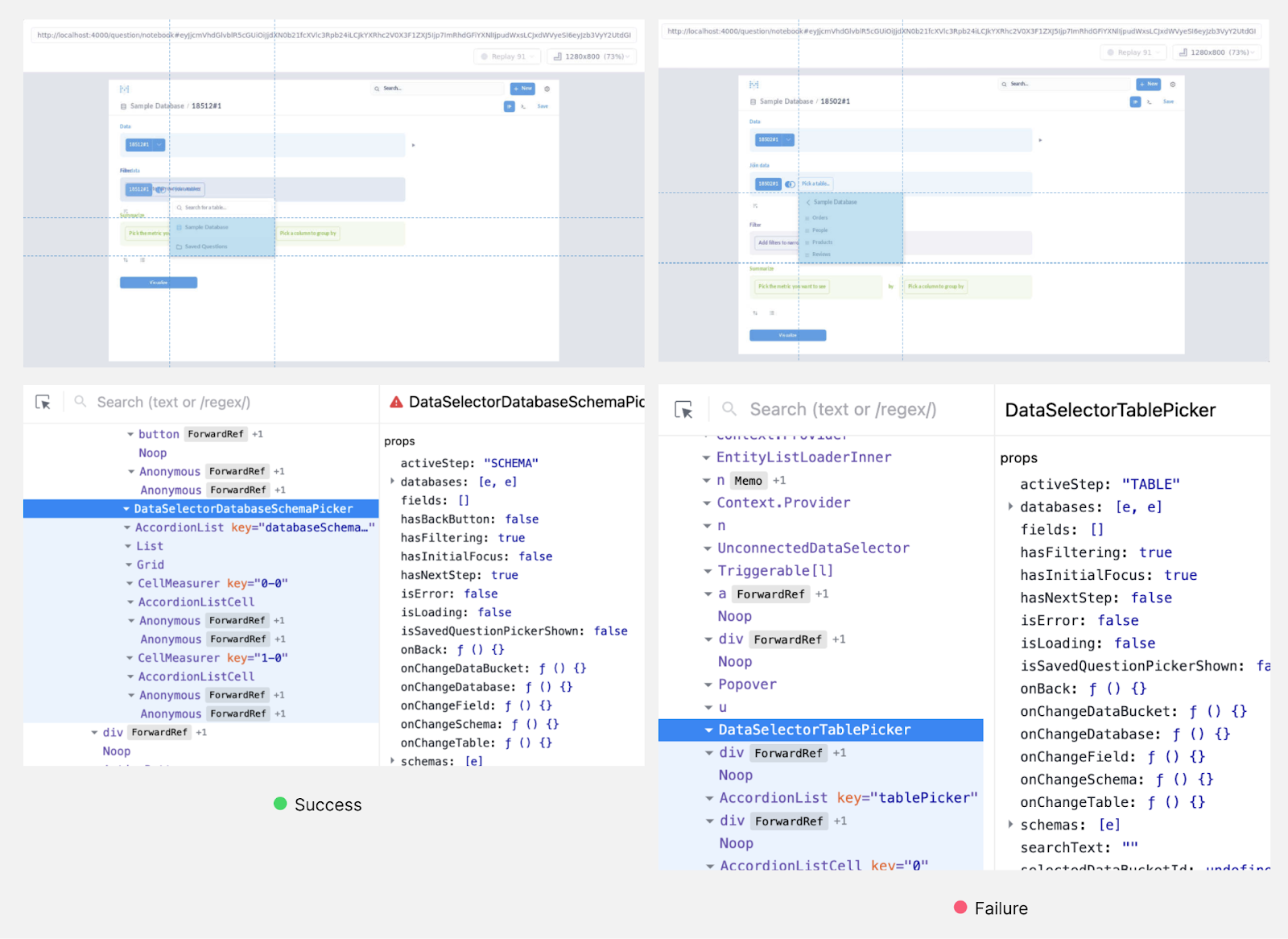Open the chevron on the 18512#1 Data chip
This screenshot has width=1288, height=939.
click(159, 145)
